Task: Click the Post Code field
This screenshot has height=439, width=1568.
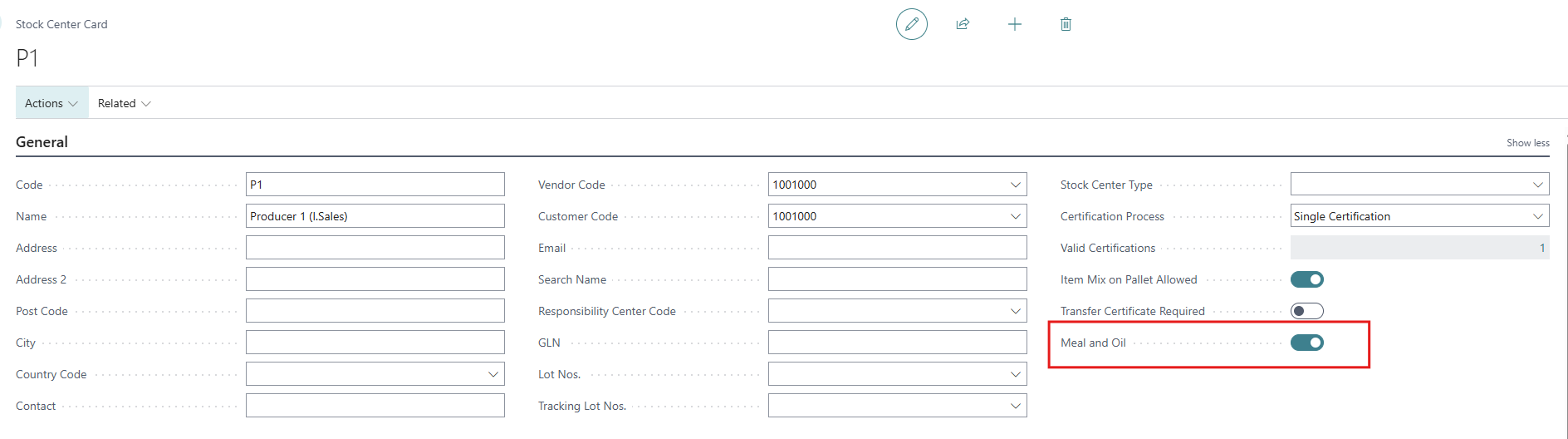Action: [x=375, y=311]
